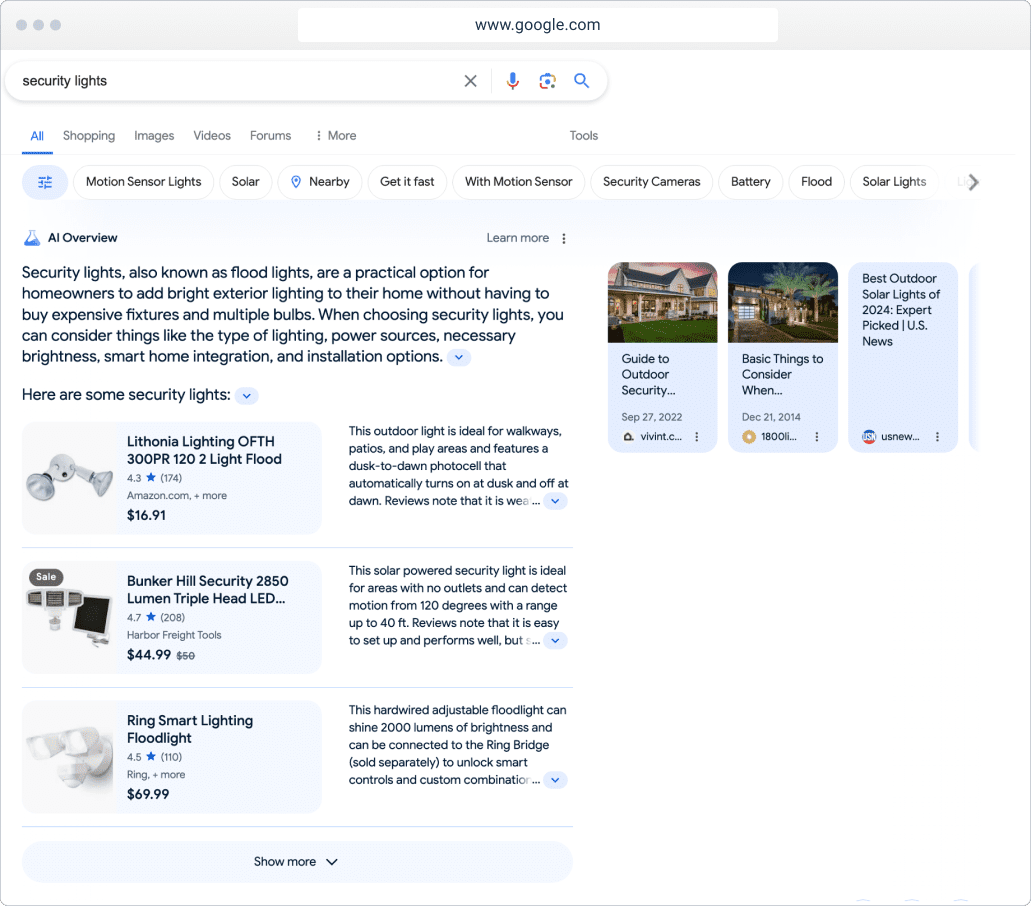Open the filter settings sliders icon

click(45, 182)
